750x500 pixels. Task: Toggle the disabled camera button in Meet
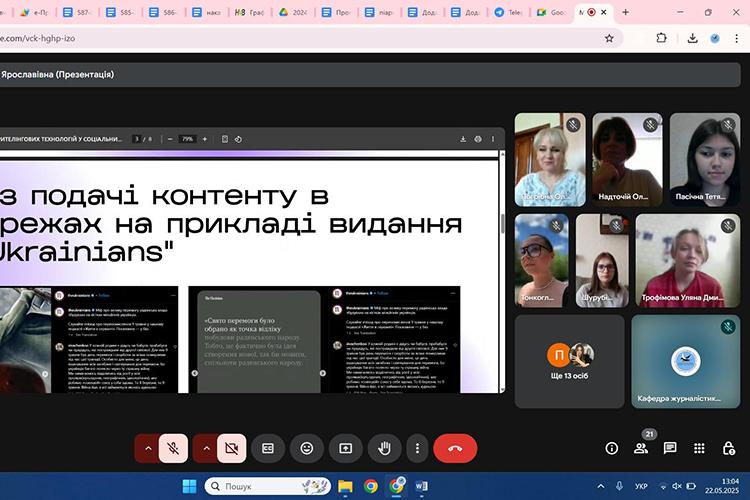click(232, 448)
